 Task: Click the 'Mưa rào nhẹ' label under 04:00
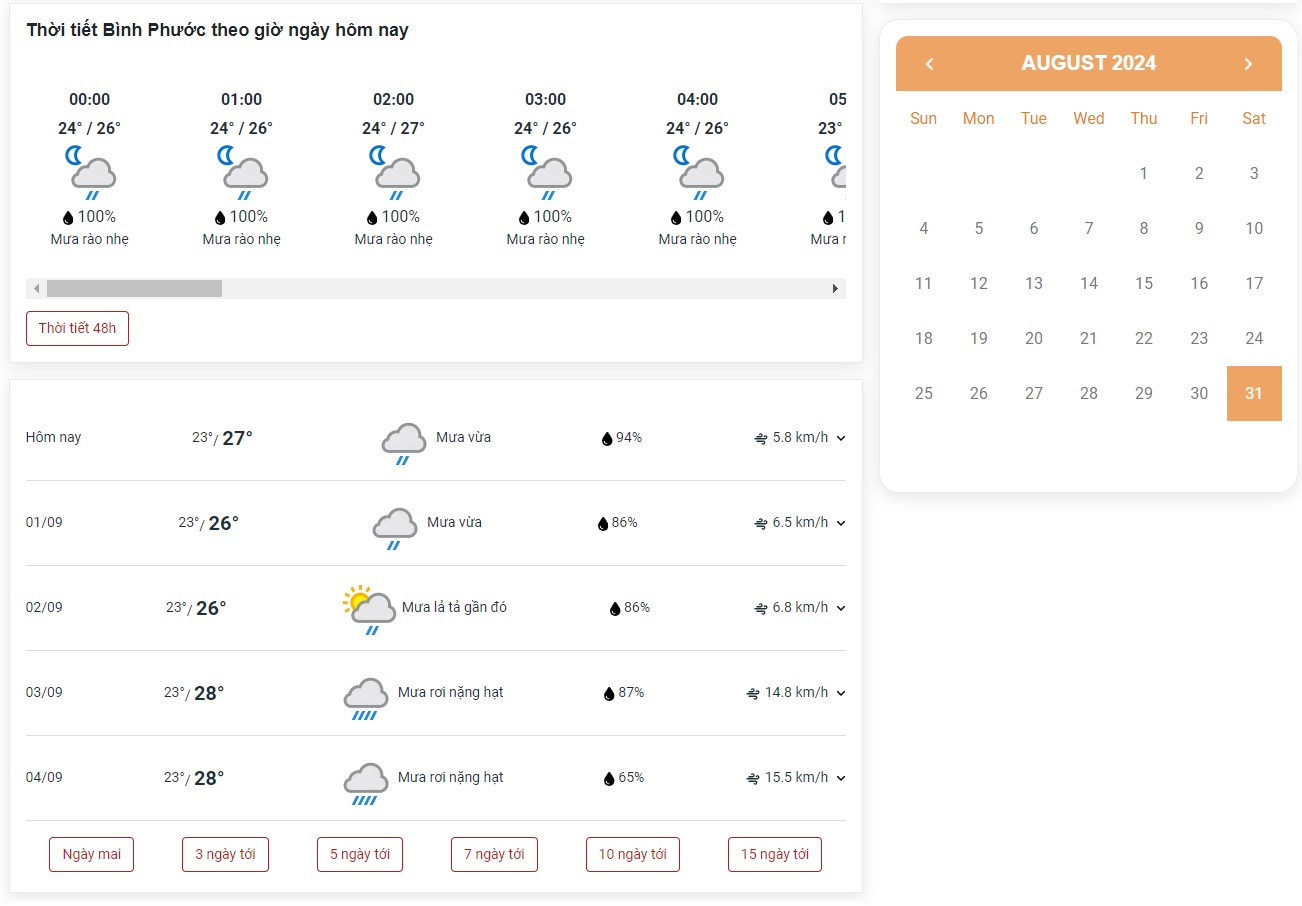click(x=698, y=239)
